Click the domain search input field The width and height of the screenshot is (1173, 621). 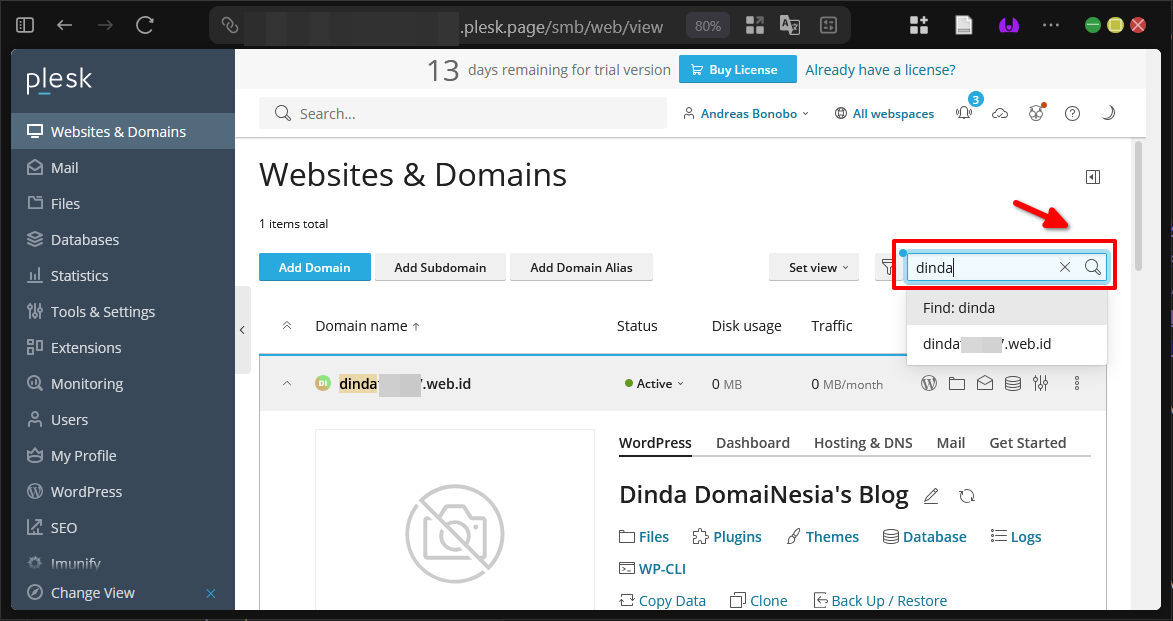[980, 267]
